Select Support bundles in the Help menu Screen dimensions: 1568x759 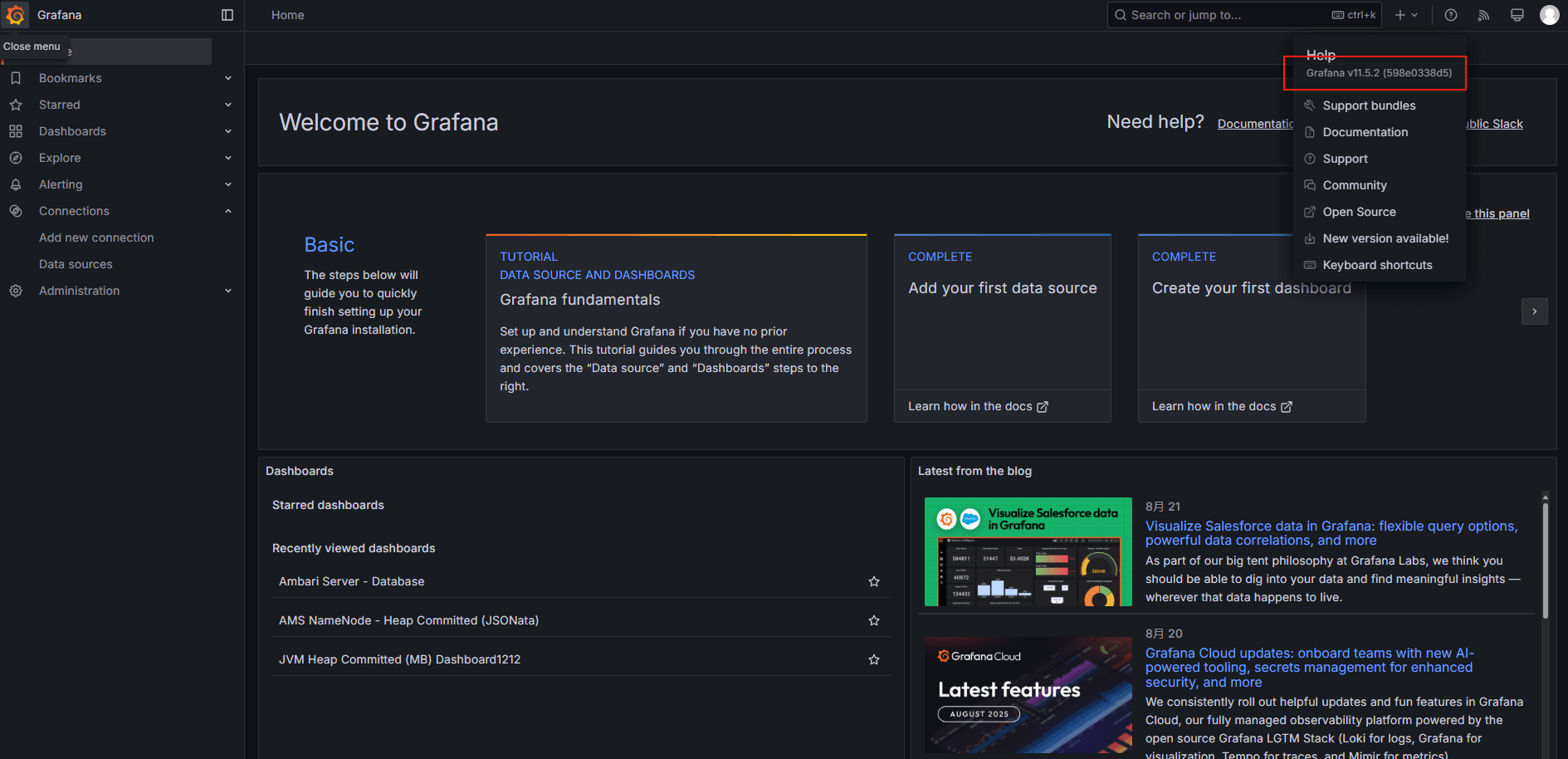tap(1380, 105)
